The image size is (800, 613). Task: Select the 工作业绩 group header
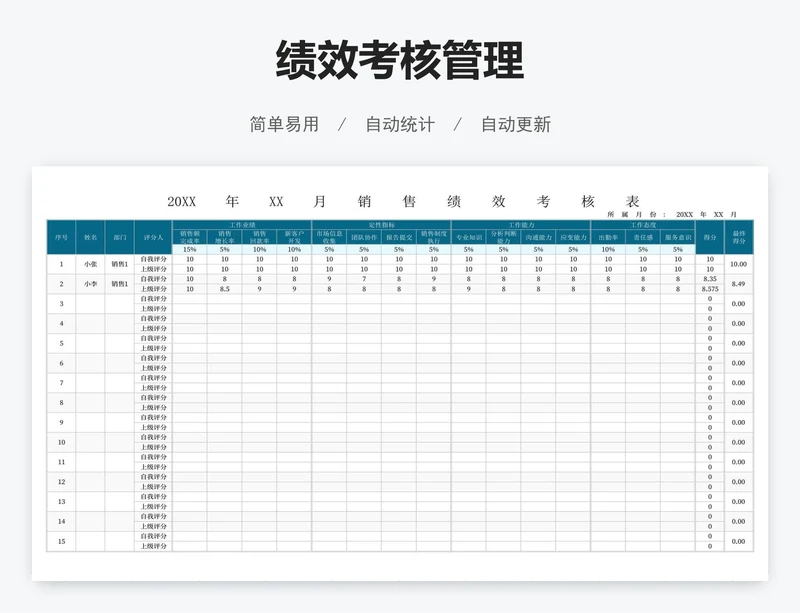point(242,225)
